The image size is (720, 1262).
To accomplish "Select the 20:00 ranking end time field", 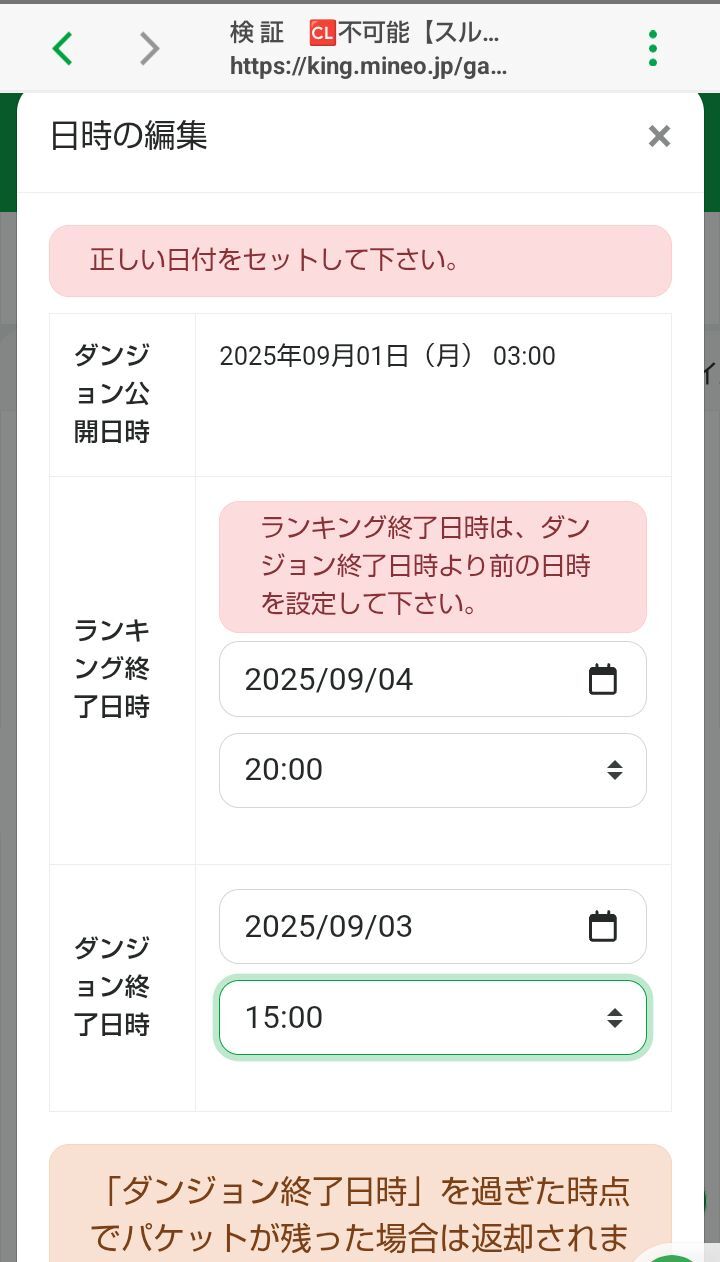I will click(x=400, y=770).
